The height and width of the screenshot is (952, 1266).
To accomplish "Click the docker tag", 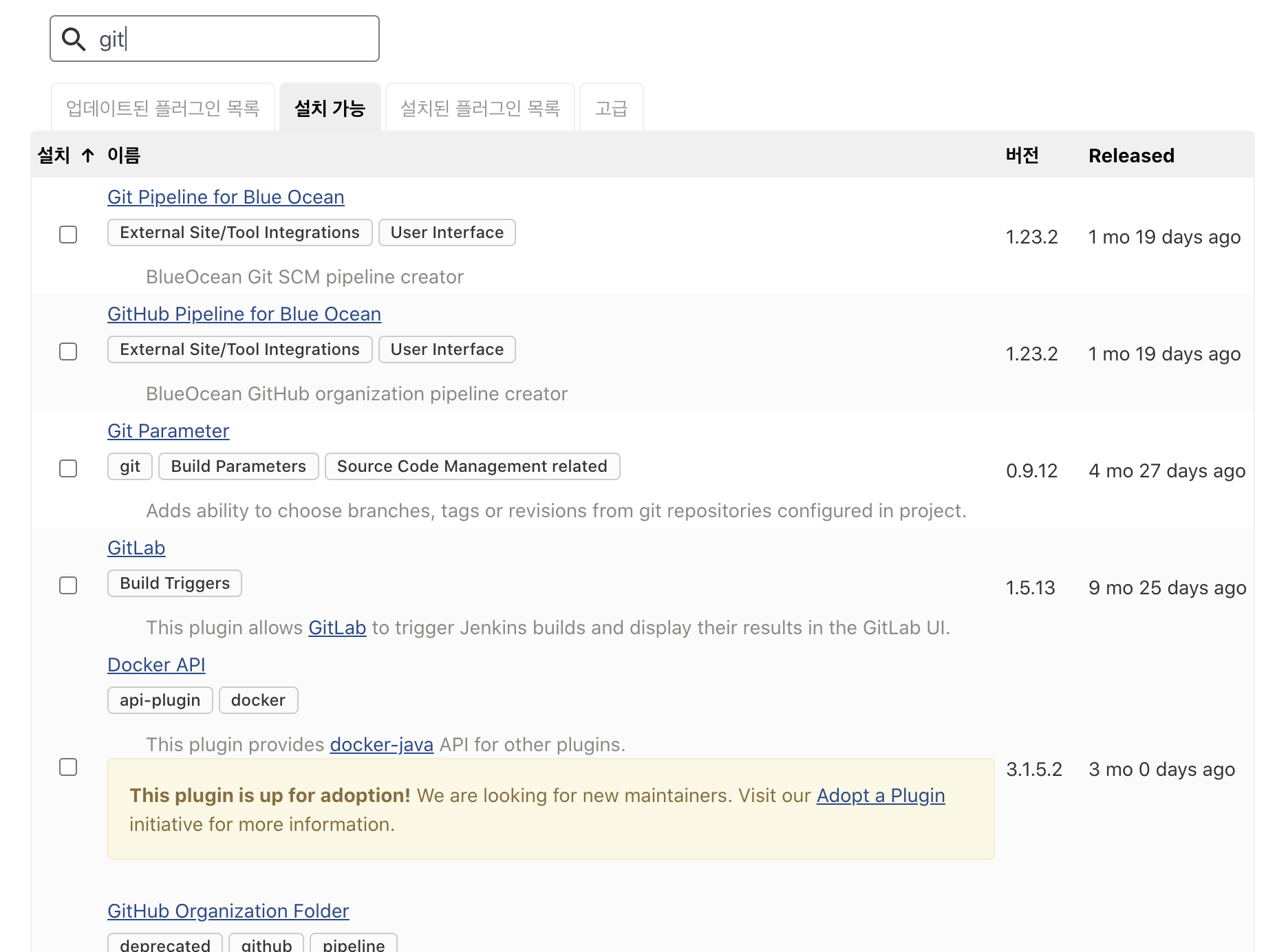I will 259,700.
